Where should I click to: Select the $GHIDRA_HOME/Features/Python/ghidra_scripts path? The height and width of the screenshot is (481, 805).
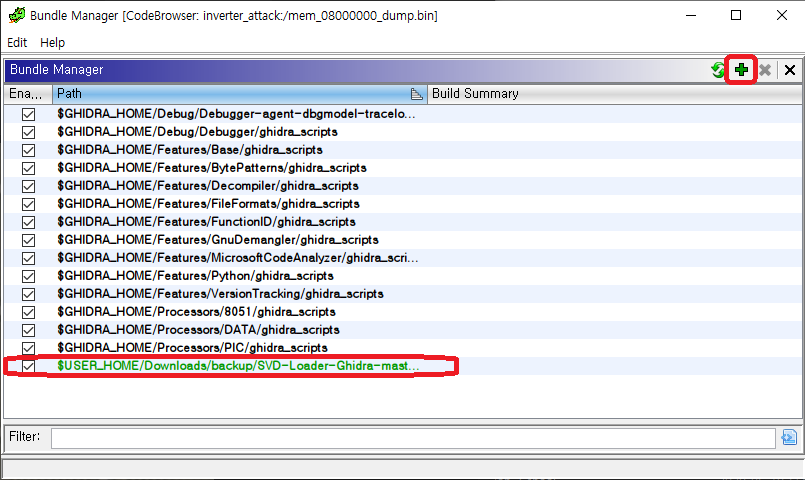coord(195,276)
